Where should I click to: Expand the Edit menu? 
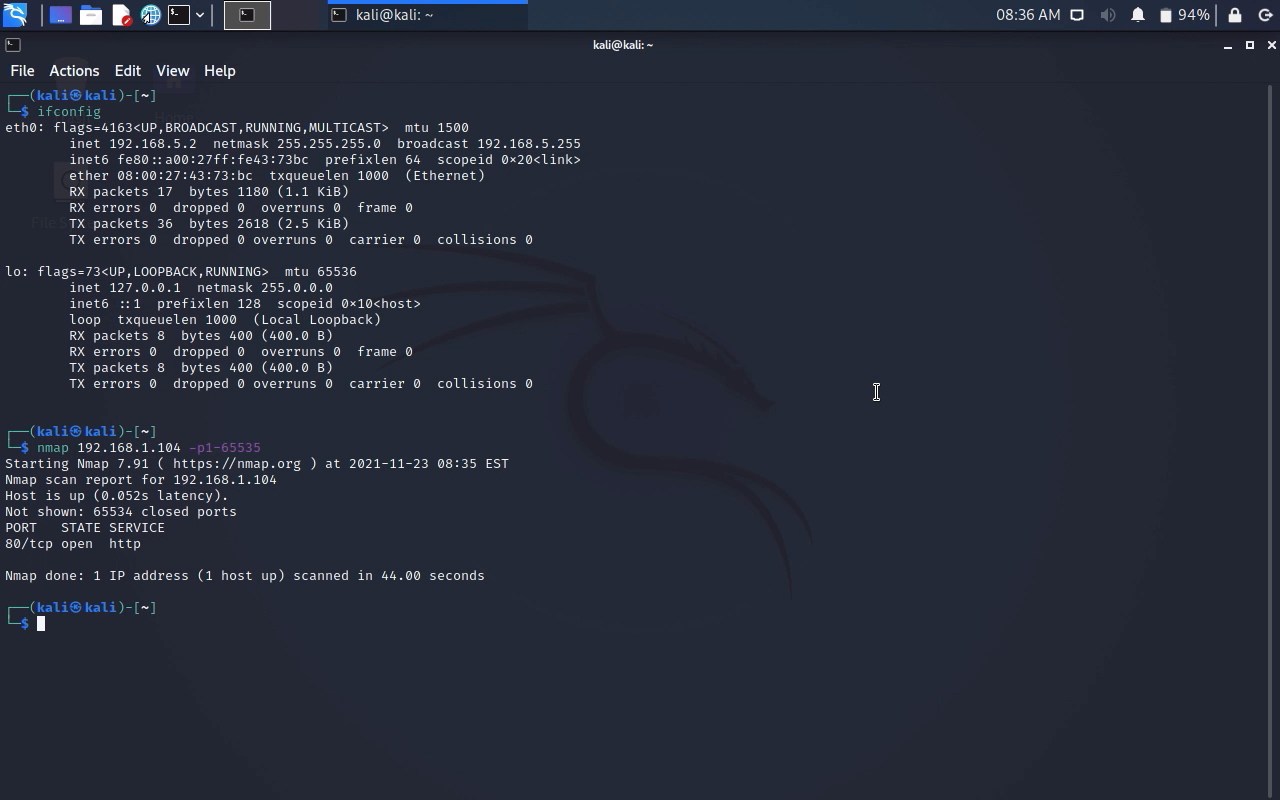[x=127, y=71]
